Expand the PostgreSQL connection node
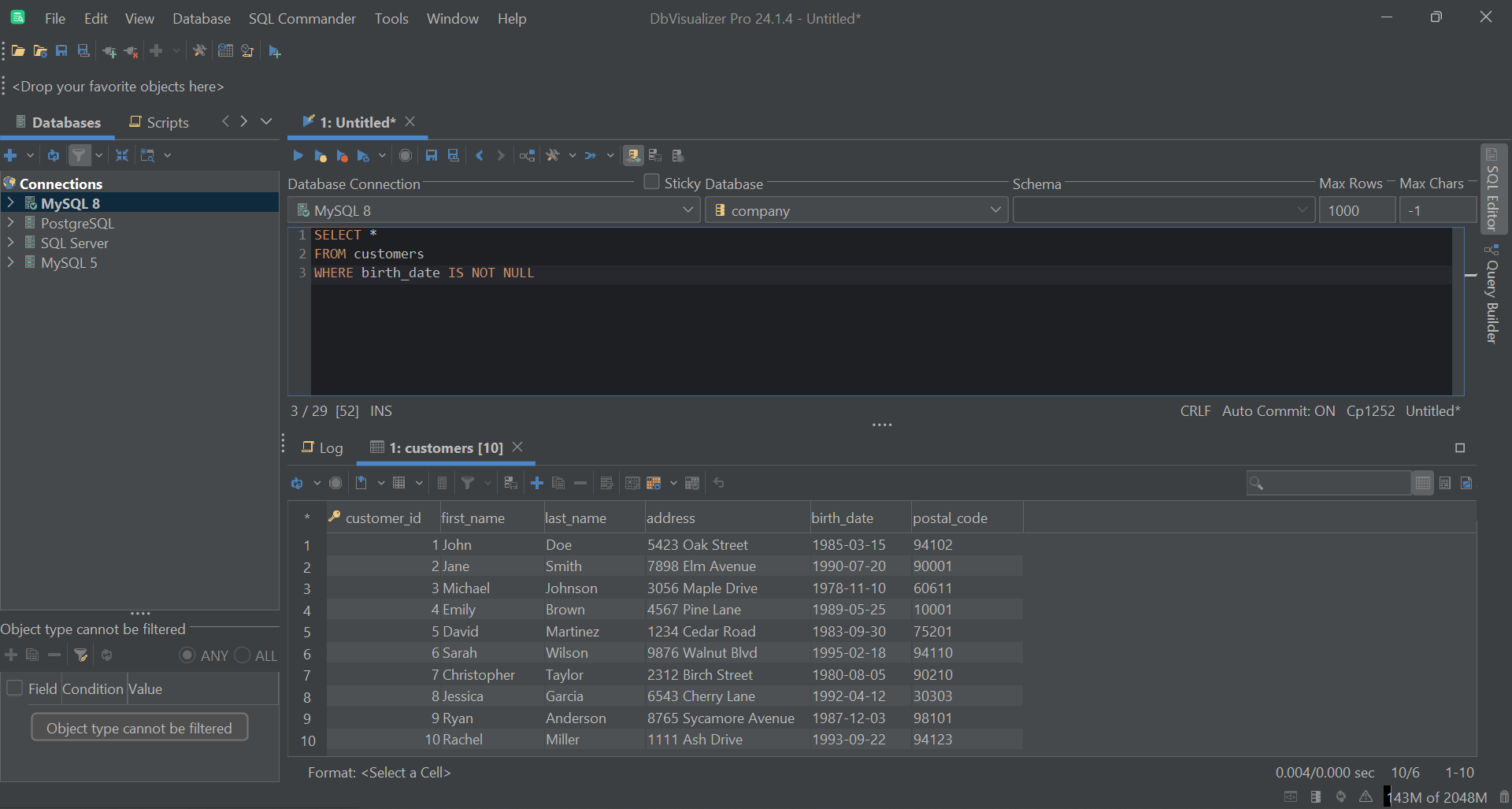The image size is (1512, 809). (11, 223)
